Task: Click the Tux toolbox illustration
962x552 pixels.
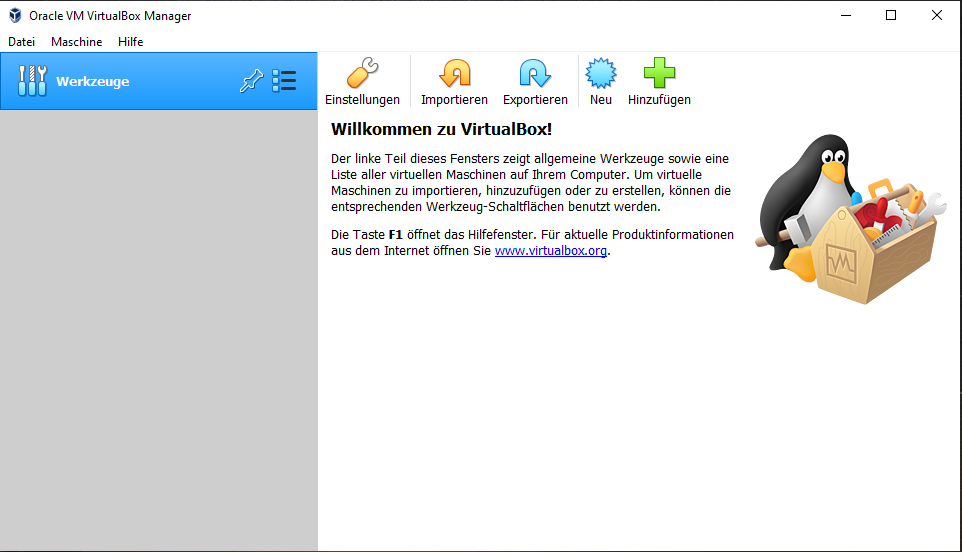Action: point(851,219)
